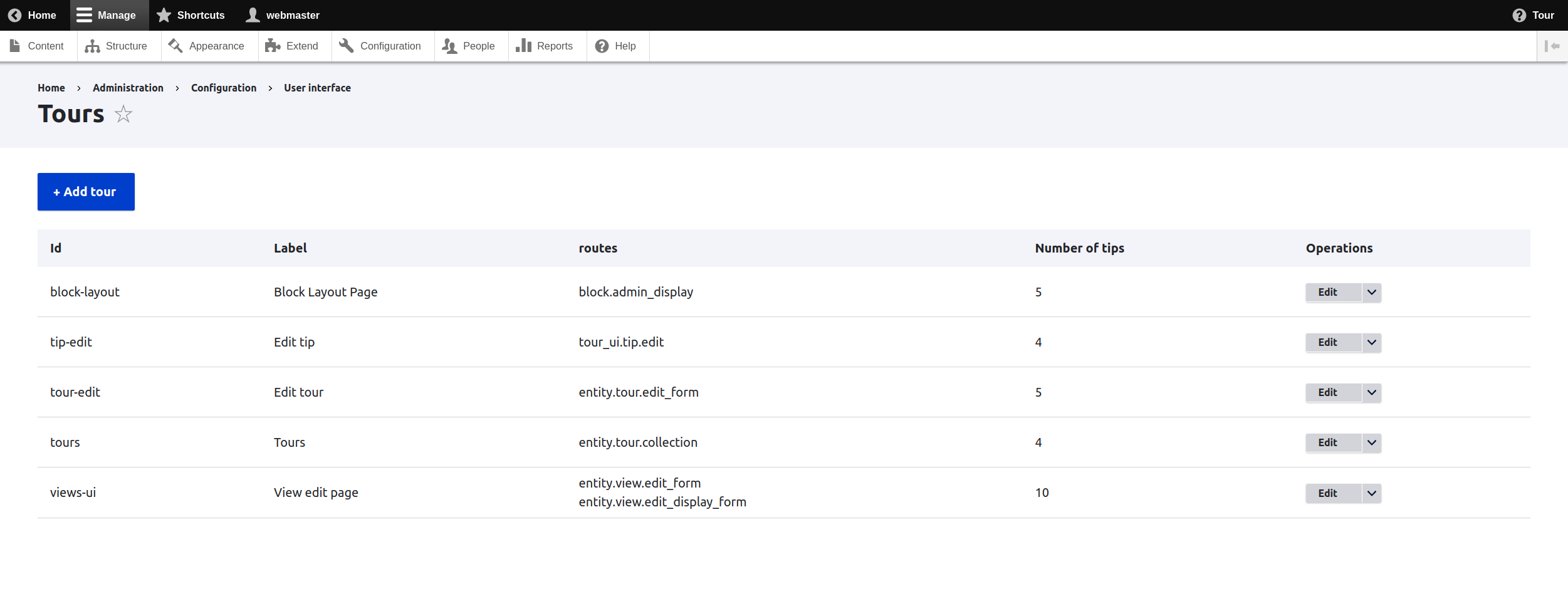Star the Tours page as a shortcut
This screenshot has width=1568, height=611.
point(123,114)
